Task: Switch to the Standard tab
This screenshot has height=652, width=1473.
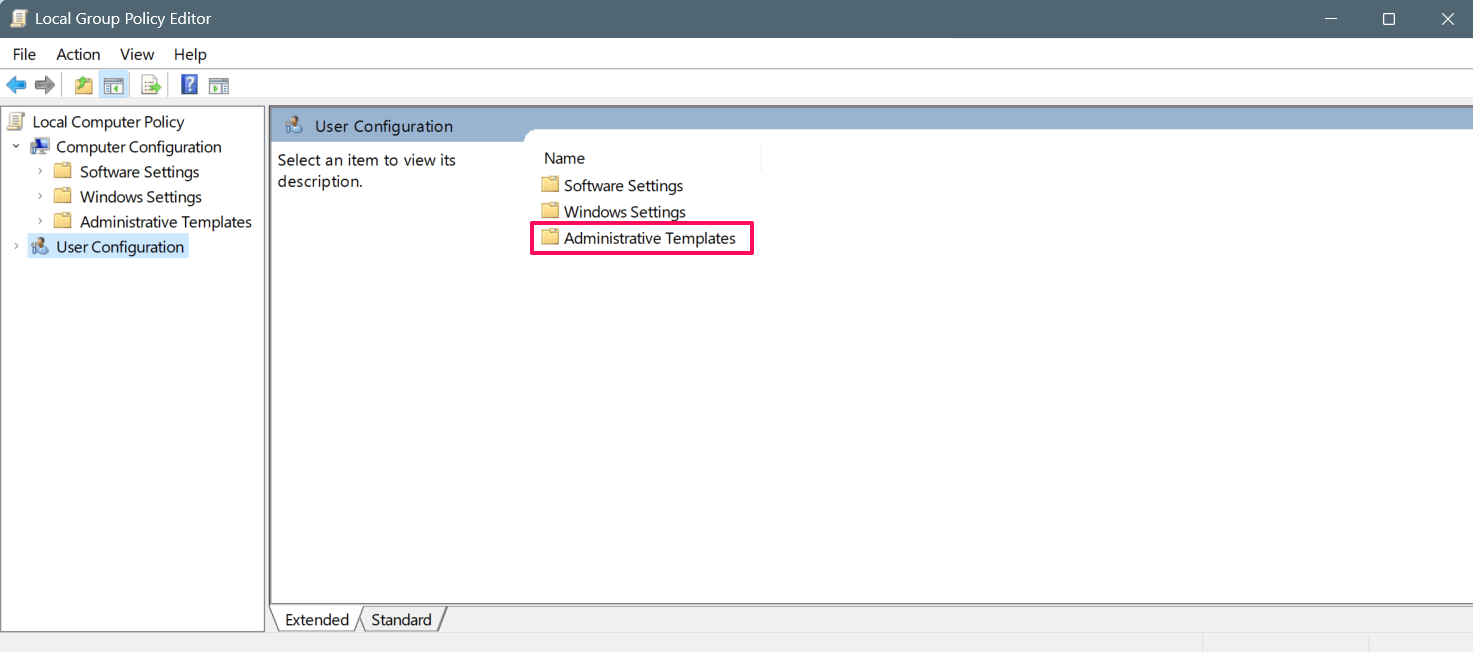Action: (401, 619)
